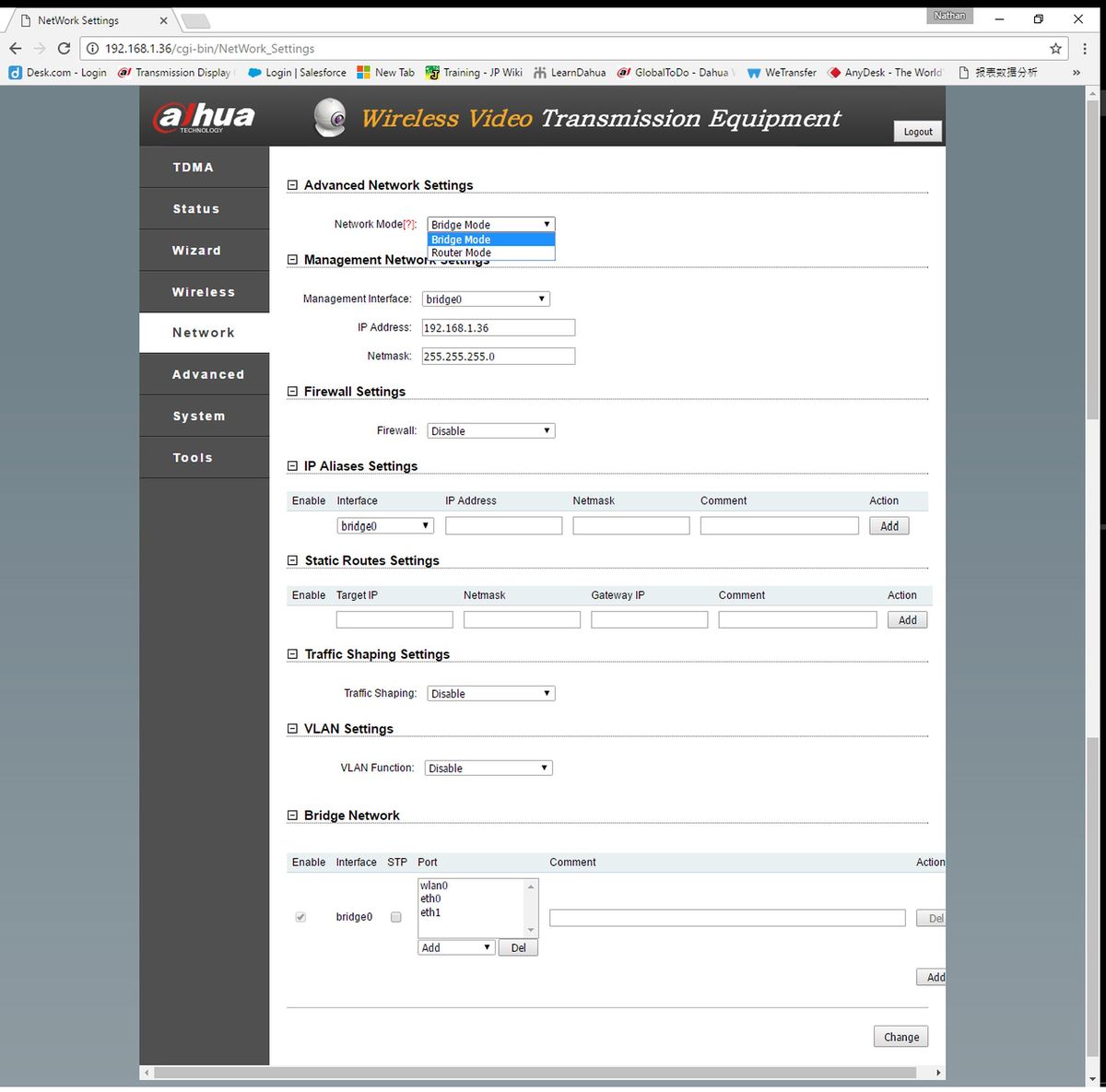Click the Logout button
Viewport: 1106px width, 1092px height.
(918, 132)
